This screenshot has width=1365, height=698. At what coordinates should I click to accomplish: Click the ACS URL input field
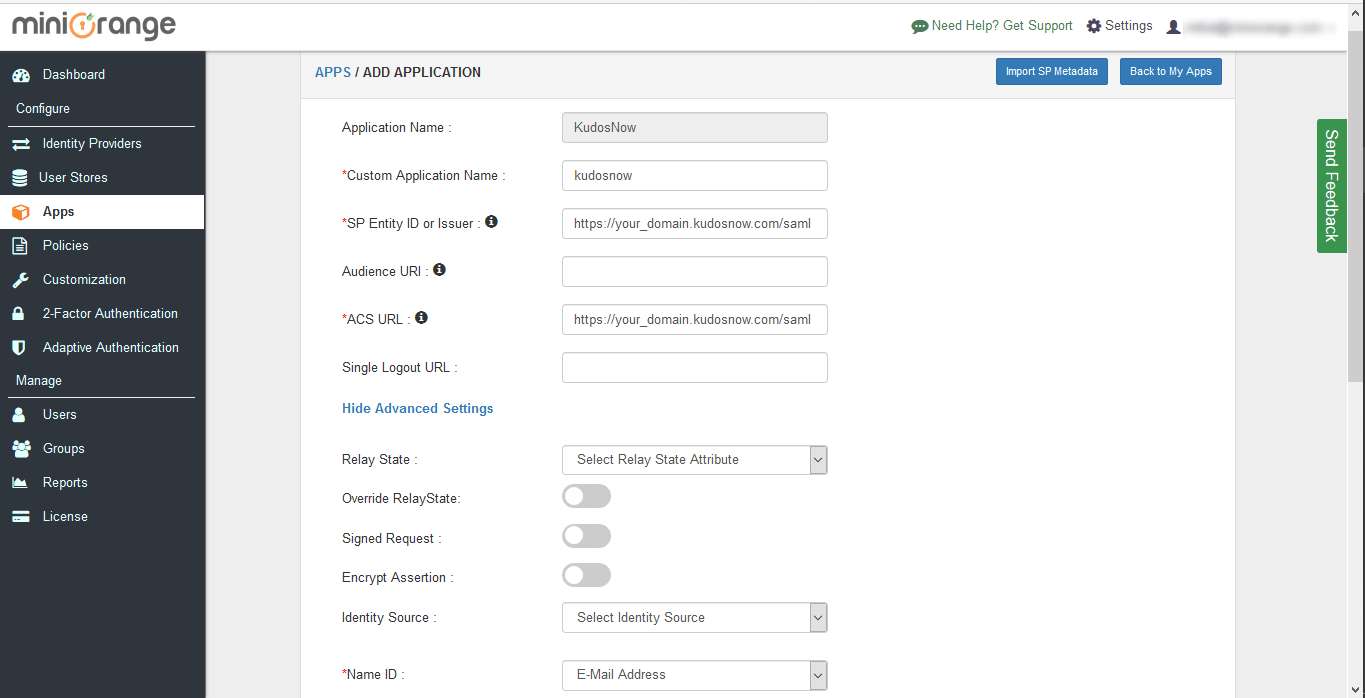click(x=695, y=320)
